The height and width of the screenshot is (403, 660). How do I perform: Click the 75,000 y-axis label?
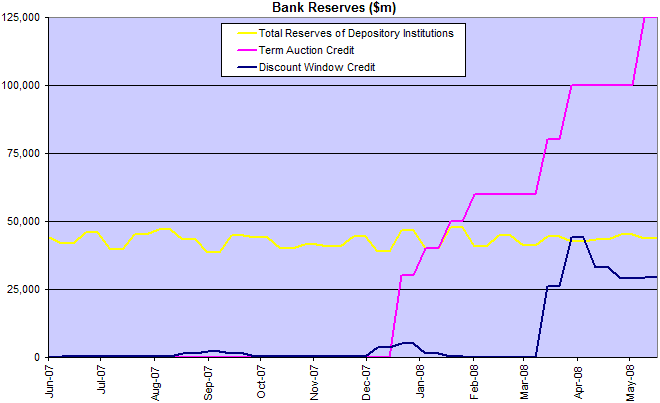(x=23, y=153)
